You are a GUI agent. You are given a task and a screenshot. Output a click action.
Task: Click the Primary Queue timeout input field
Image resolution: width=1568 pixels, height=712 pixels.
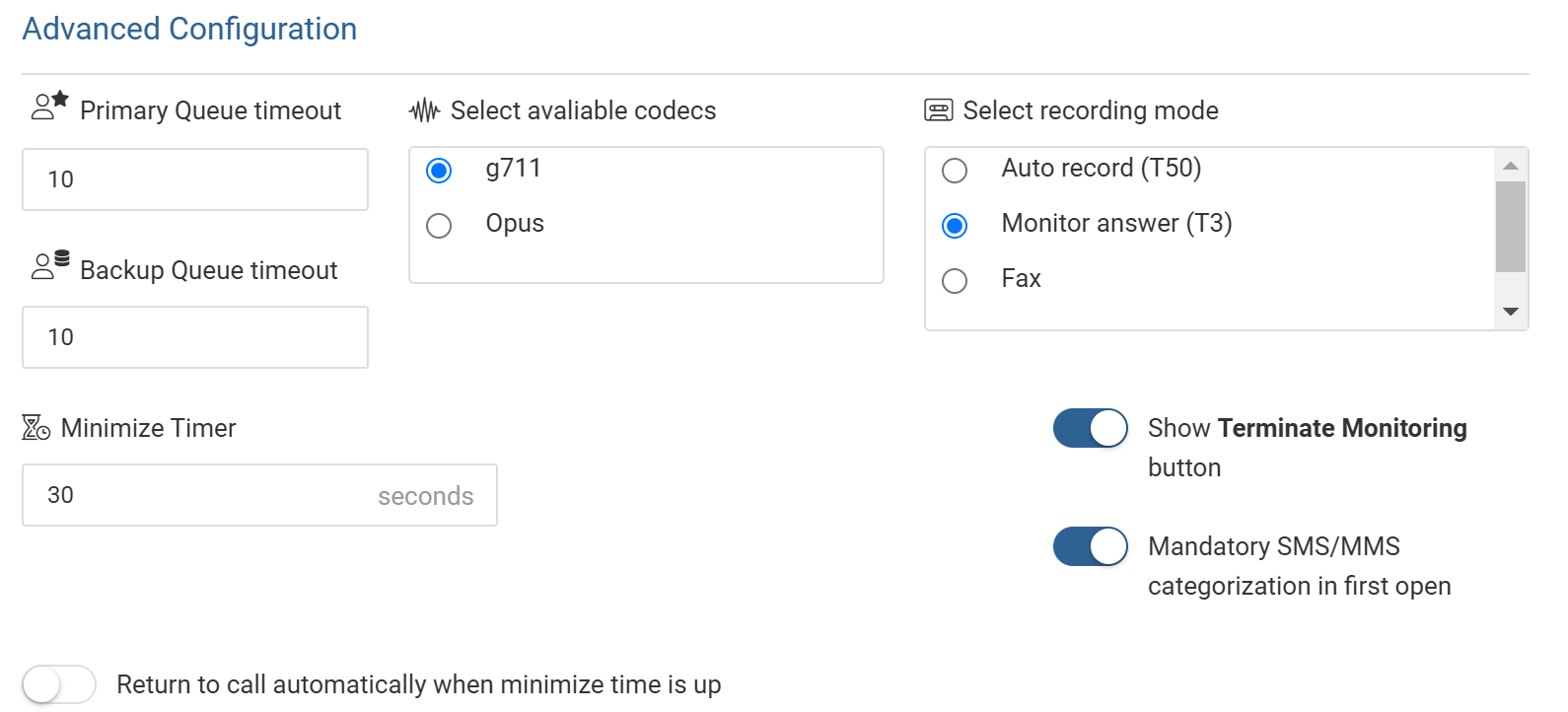195,179
